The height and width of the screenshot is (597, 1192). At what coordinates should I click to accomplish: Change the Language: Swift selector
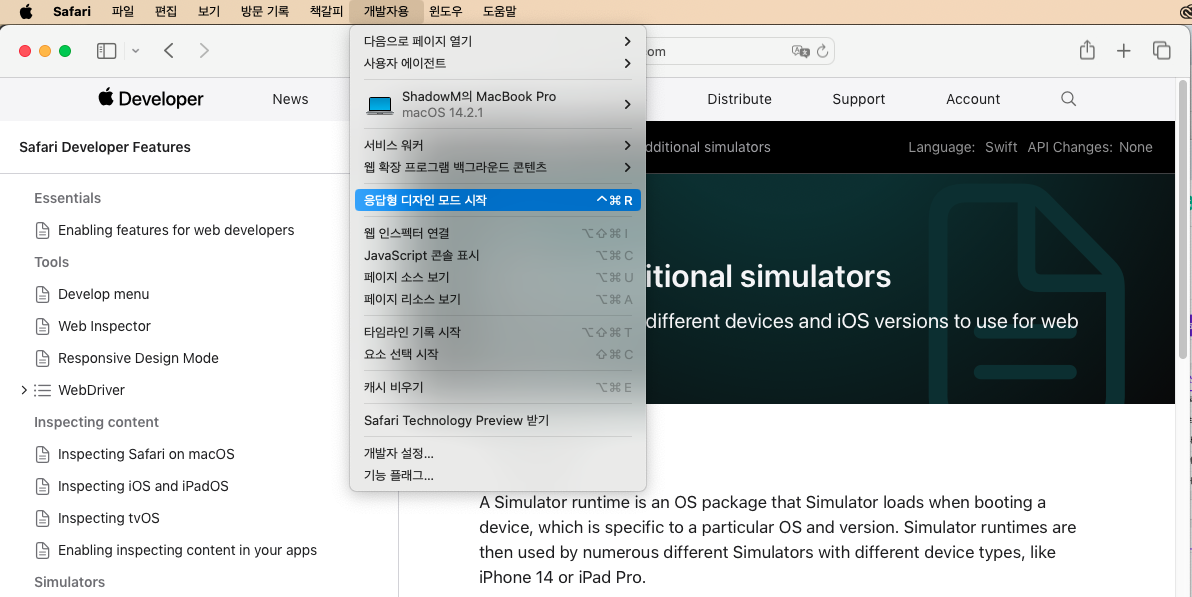[962, 147]
